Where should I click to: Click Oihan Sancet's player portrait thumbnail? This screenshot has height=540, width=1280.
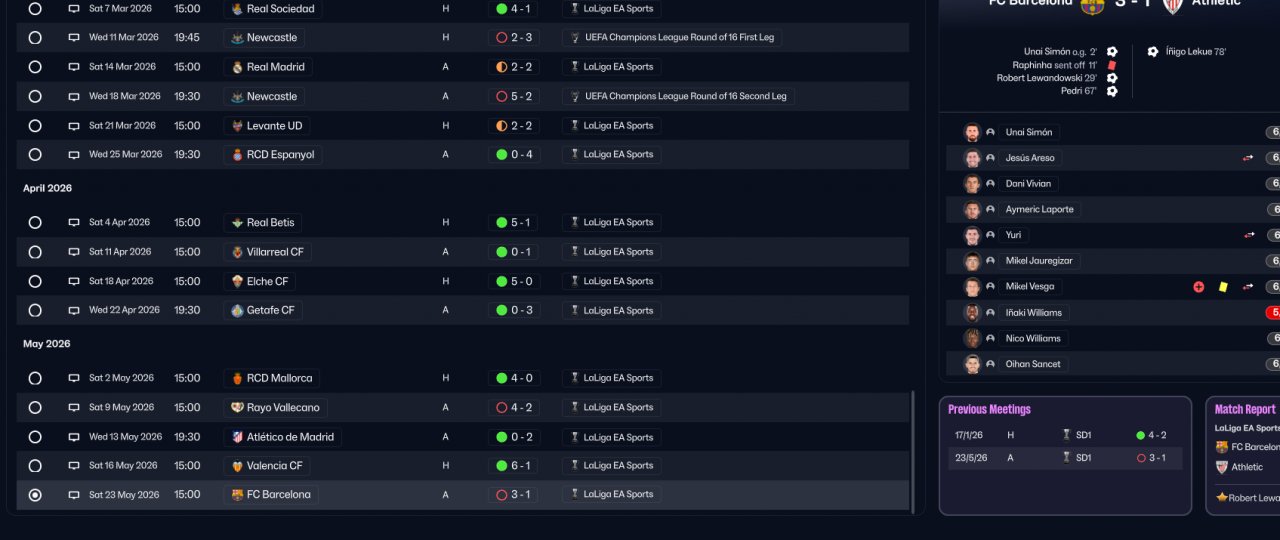click(x=972, y=365)
